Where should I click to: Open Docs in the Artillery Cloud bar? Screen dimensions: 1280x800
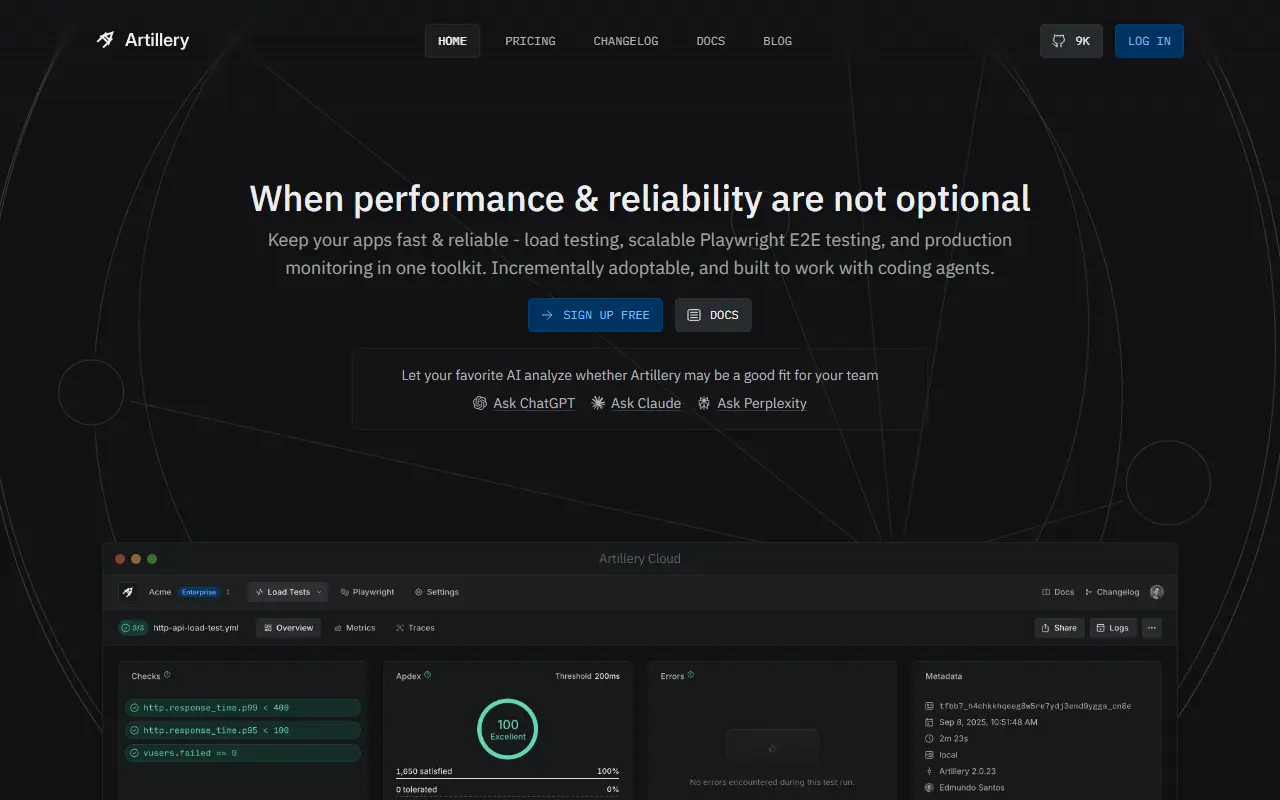tap(1058, 592)
